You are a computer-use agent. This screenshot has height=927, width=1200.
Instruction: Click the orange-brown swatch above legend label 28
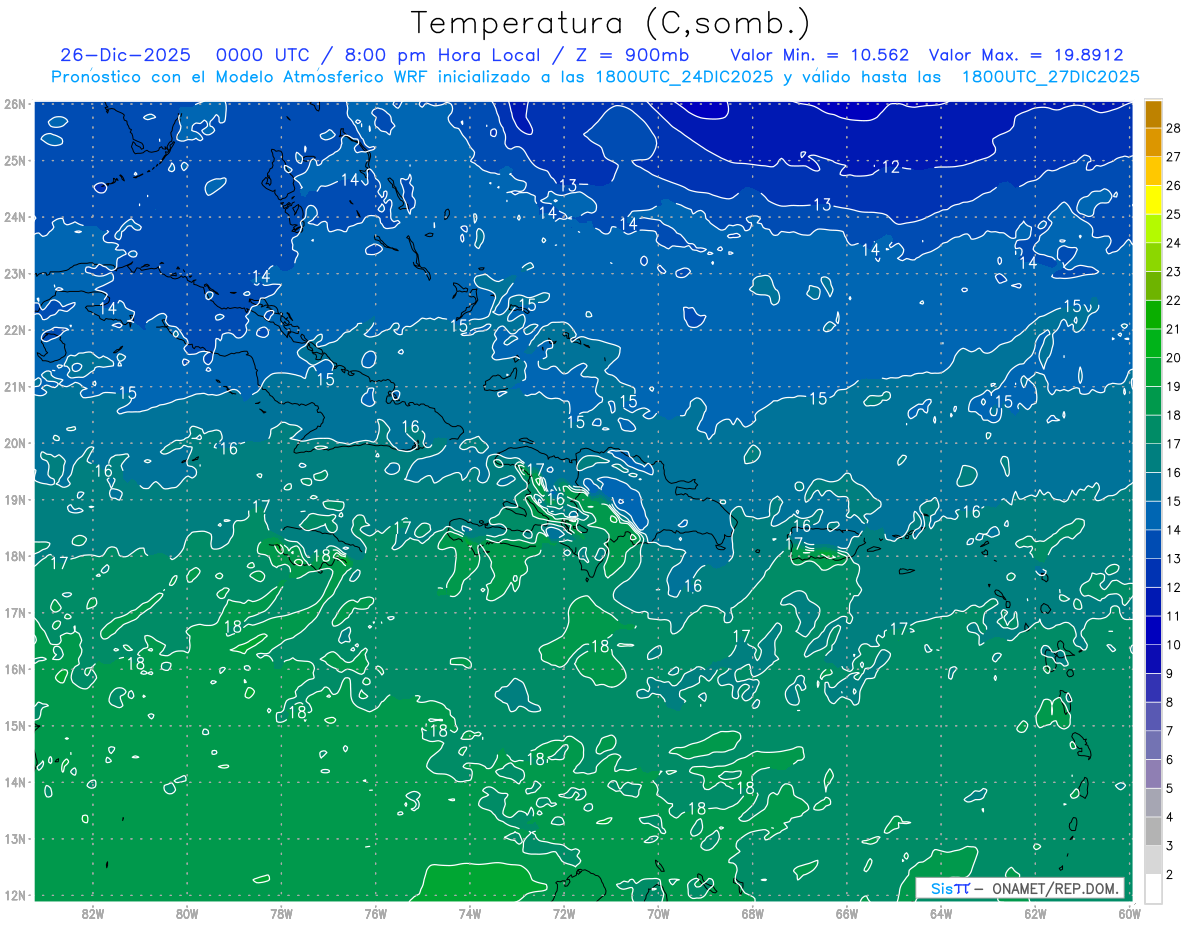(1153, 114)
